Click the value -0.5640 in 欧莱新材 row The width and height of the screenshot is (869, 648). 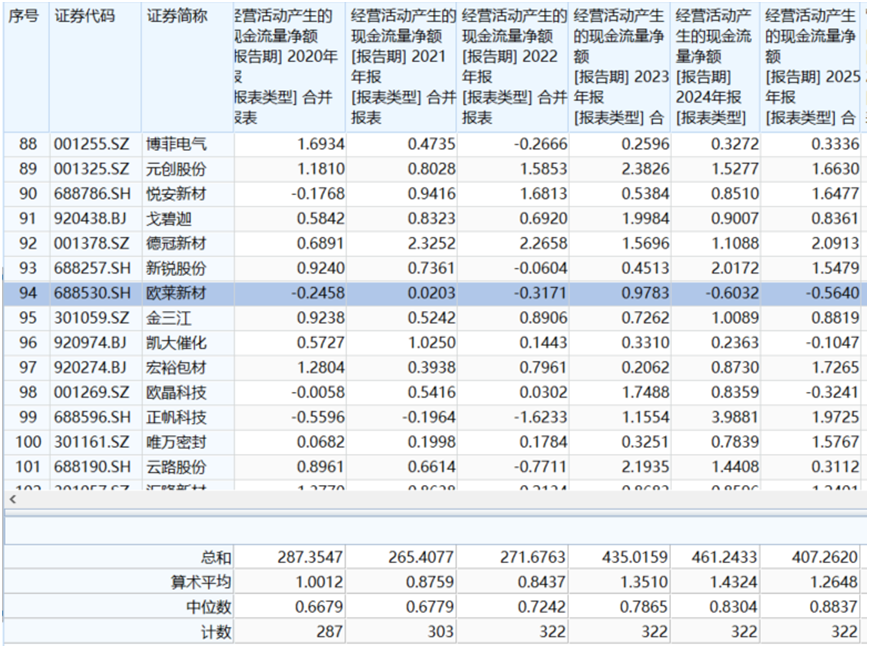pyautogui.click(x=832, y=293)
